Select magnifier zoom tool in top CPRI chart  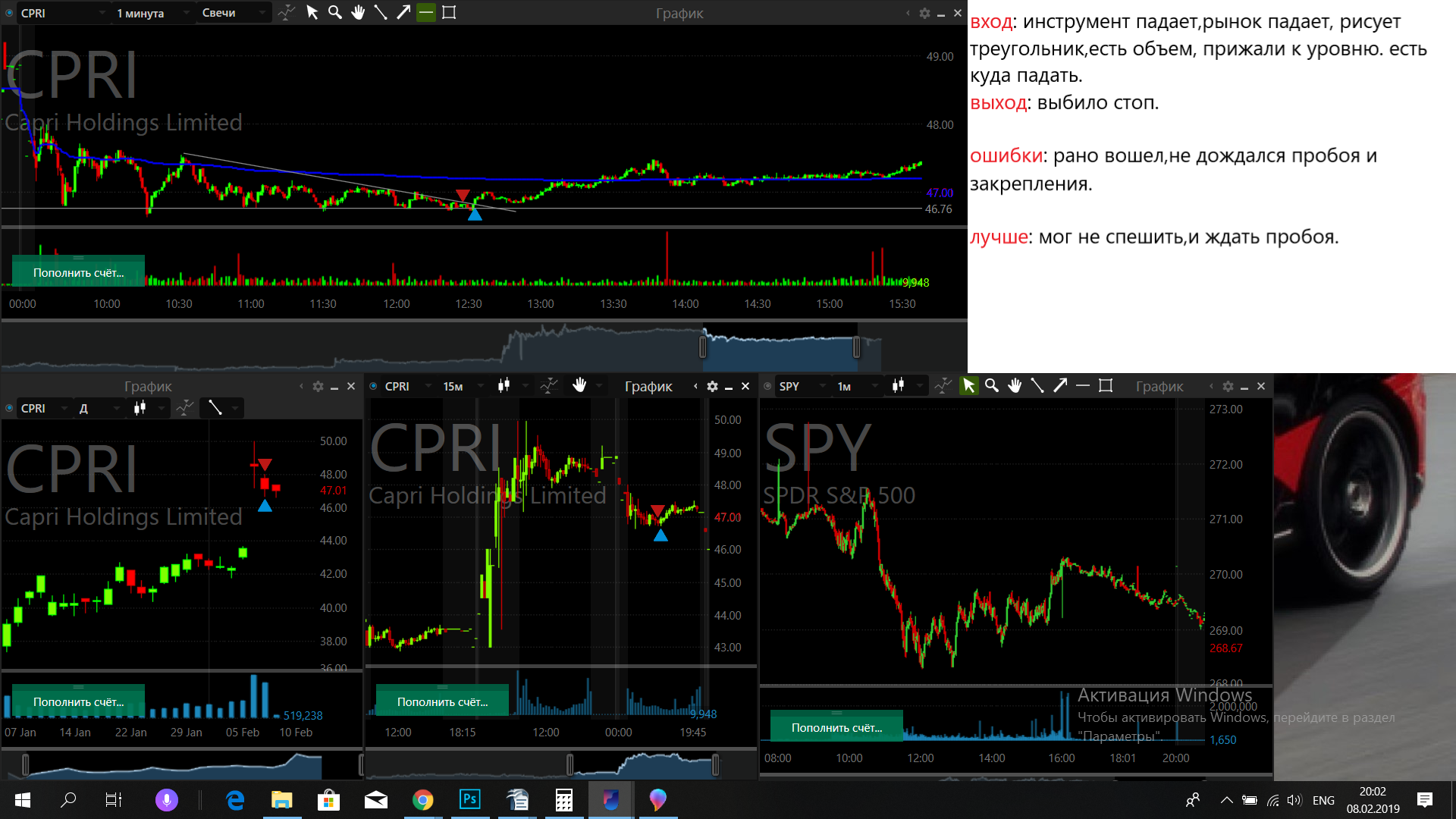coord(334,13)
